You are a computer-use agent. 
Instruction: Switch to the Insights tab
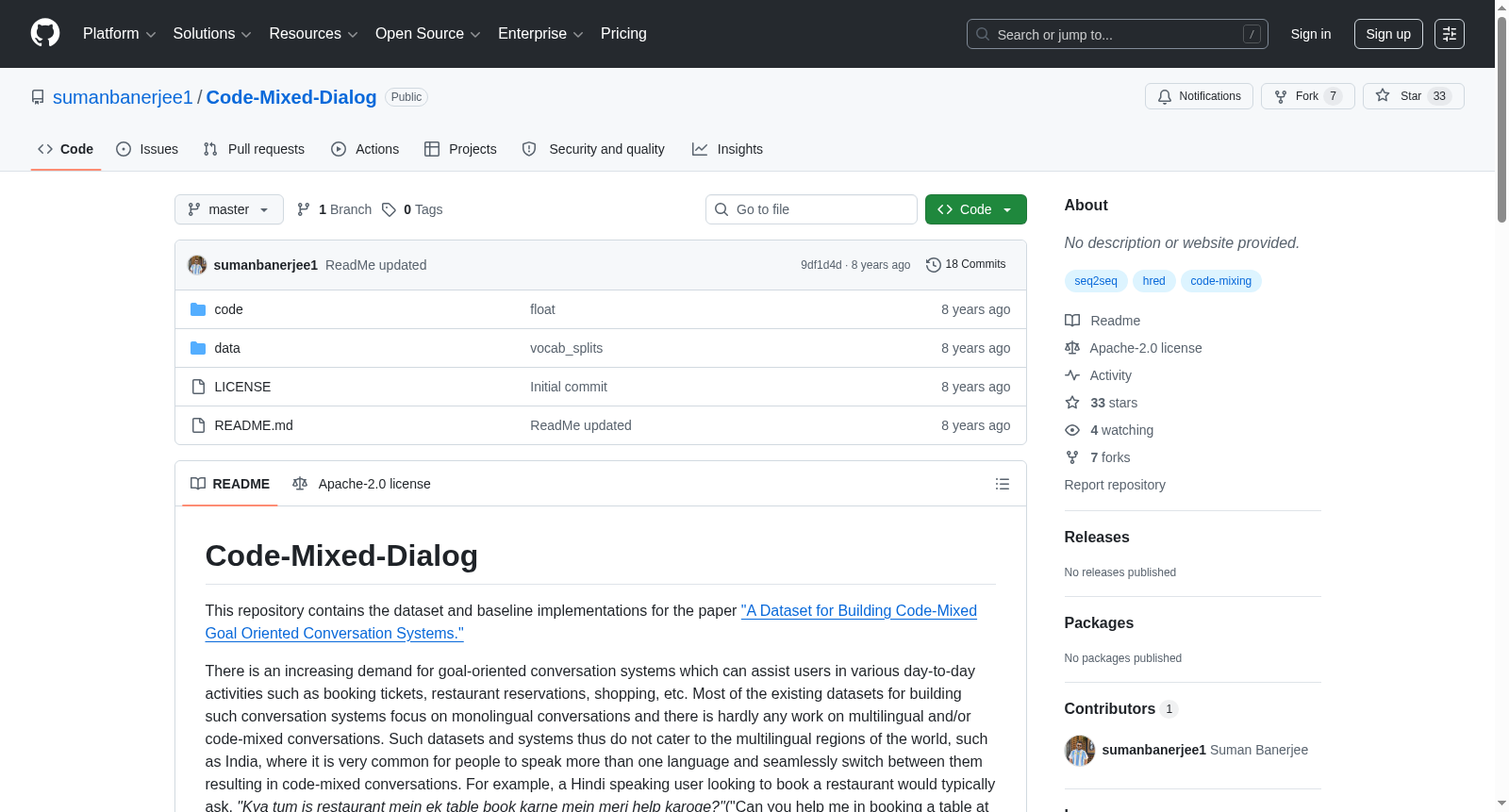[x=727, y=149]
